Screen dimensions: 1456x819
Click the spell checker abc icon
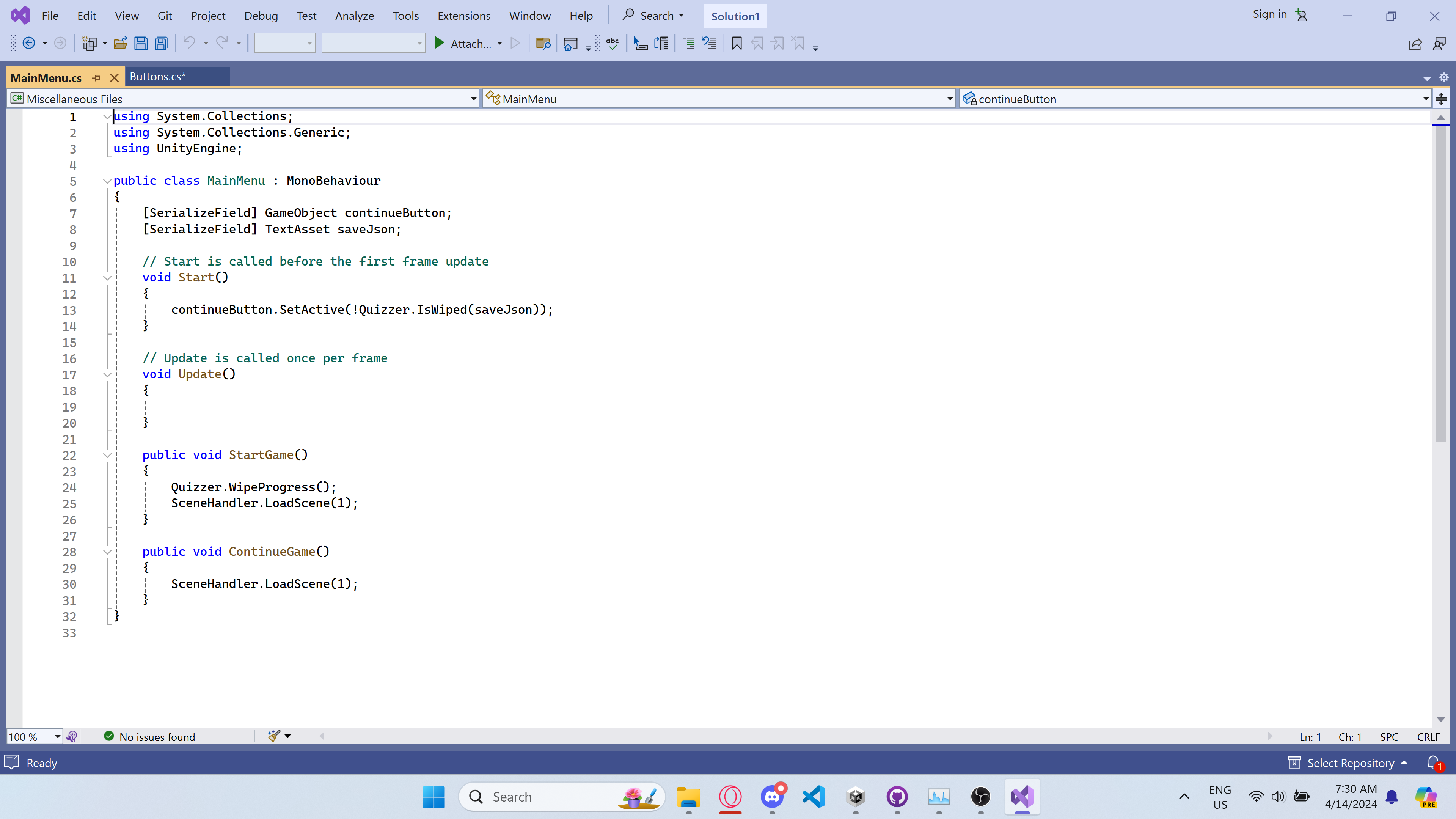click(612, 44)
